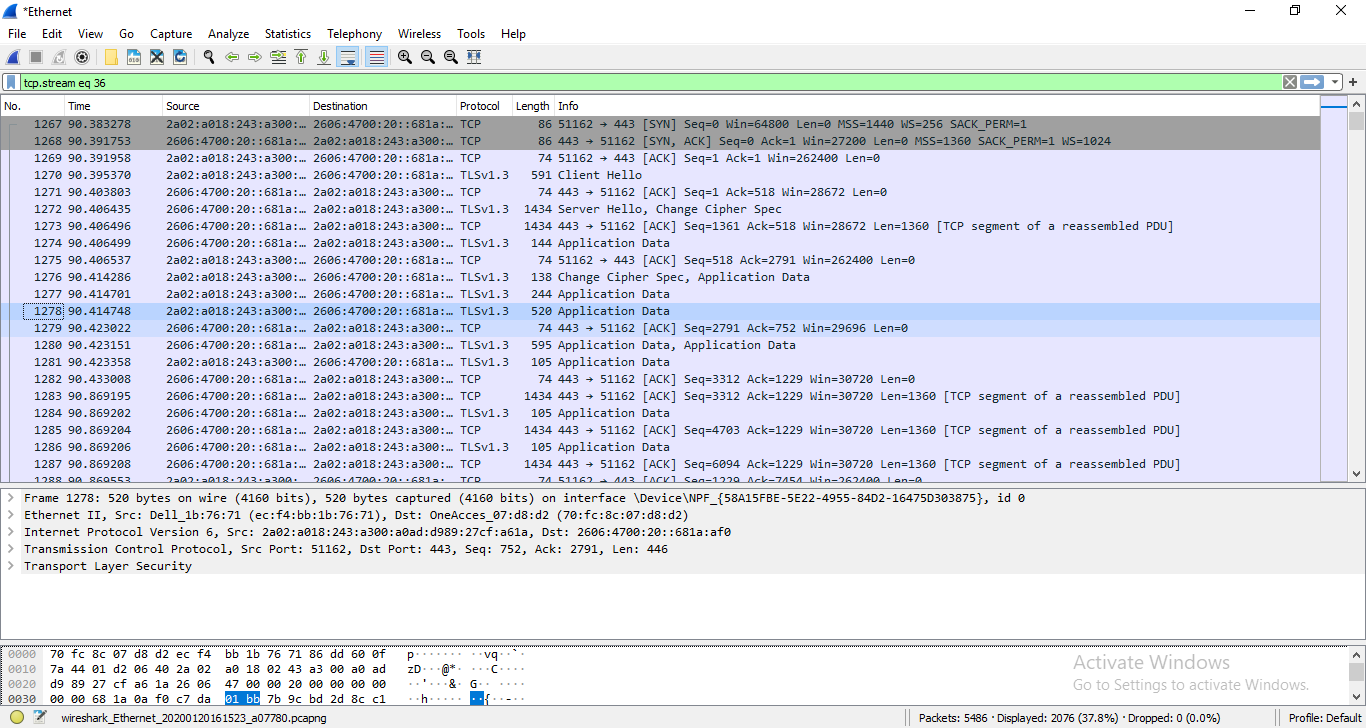Go back in packet history arrow
The width and height of the screenshot is (1366, 728).
[x=232, y=57]
